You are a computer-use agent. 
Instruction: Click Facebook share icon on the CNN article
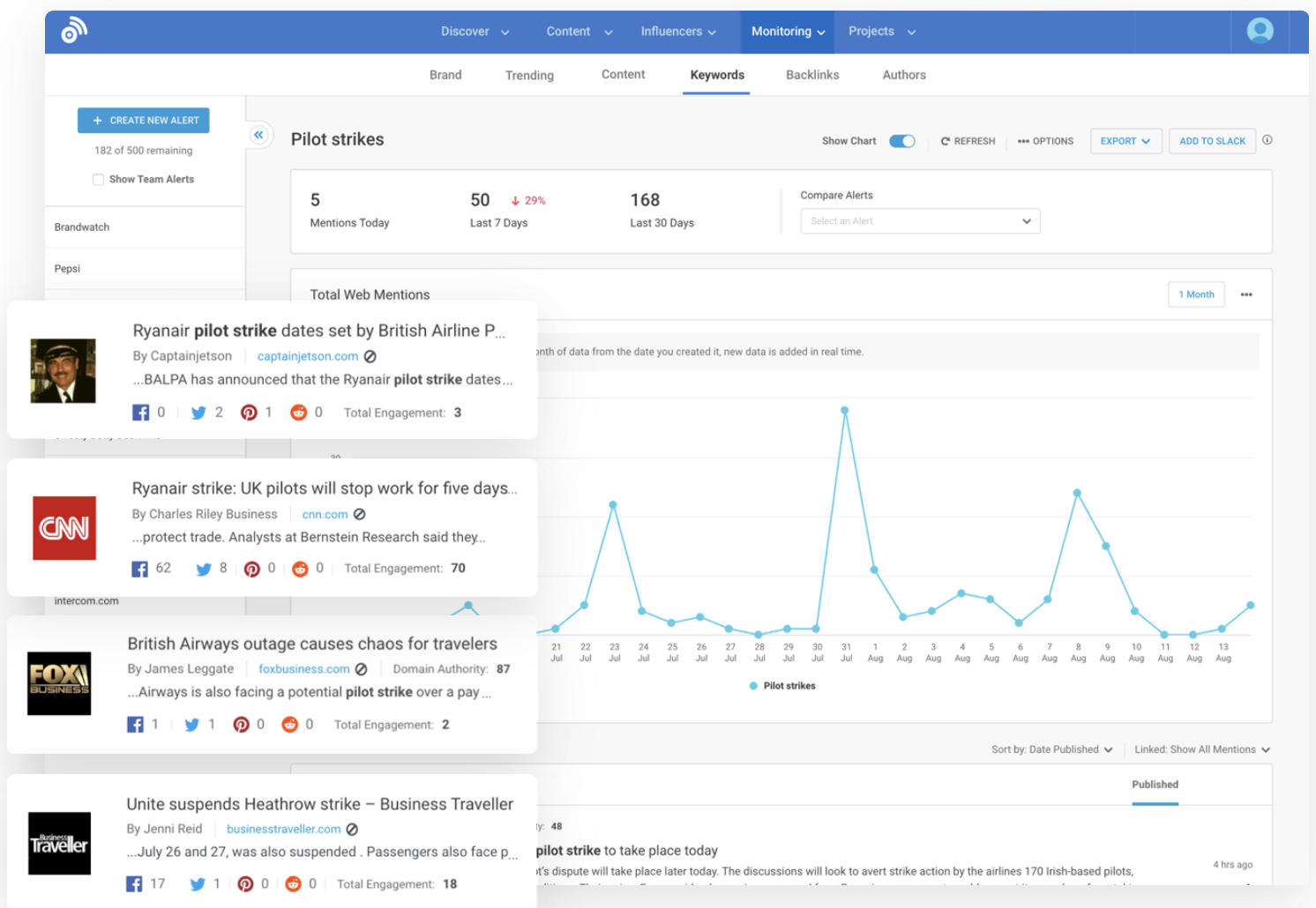pyautogui.click(x=139, y=569)
